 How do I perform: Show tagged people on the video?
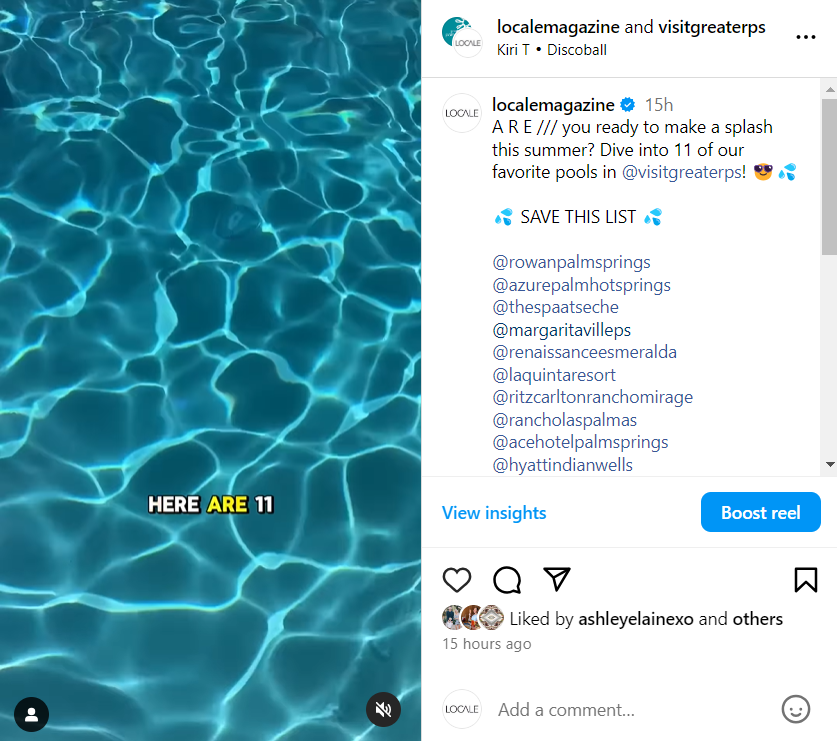click(32, 714)
